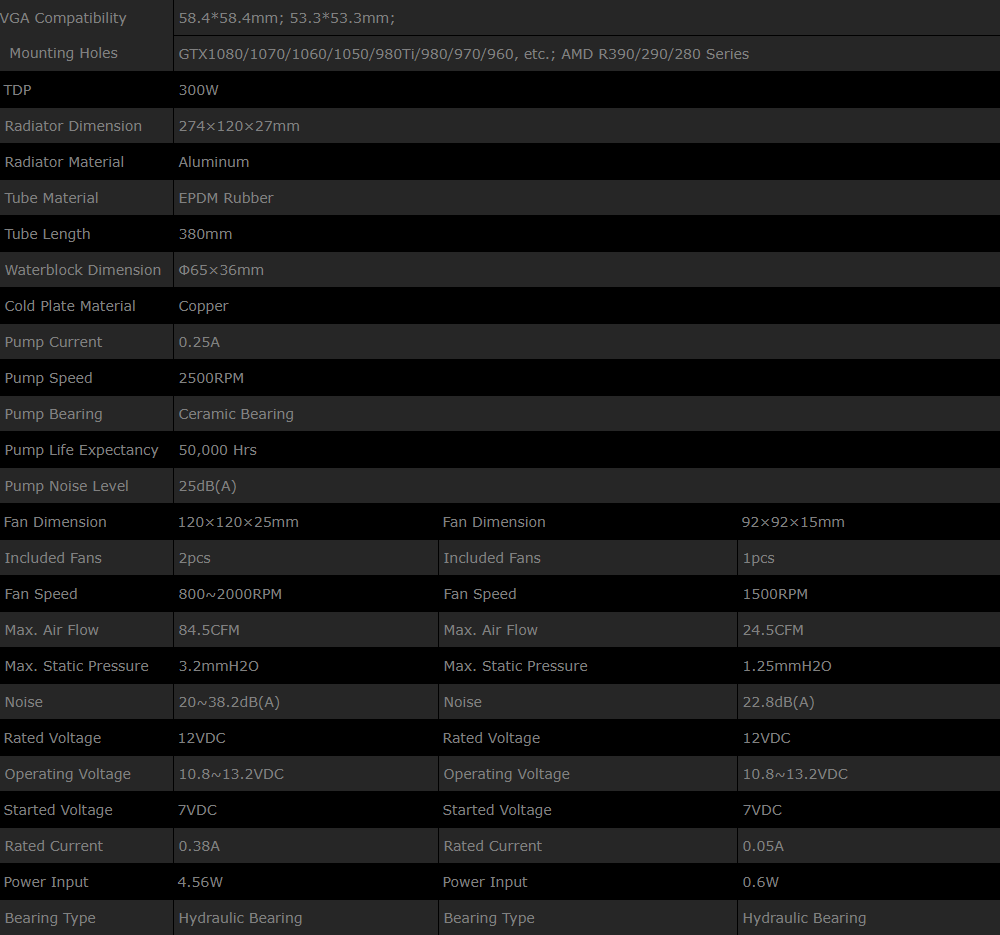The image size is (1000, 935).
Task: Click the 300W TDP value
Action: click(198, 90)
